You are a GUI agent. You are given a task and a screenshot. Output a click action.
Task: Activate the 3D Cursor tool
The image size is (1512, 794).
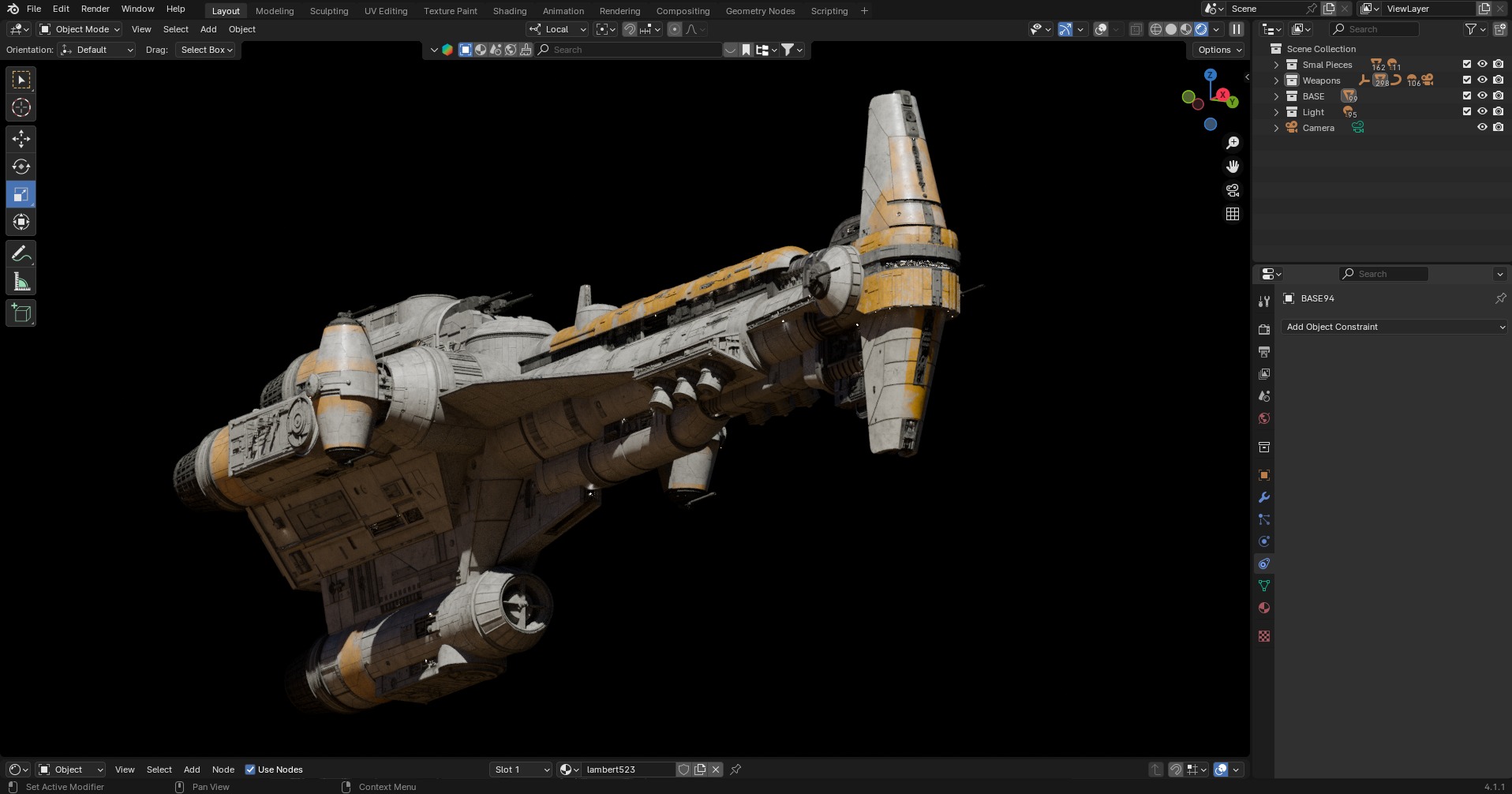click(x=21, y=107)
